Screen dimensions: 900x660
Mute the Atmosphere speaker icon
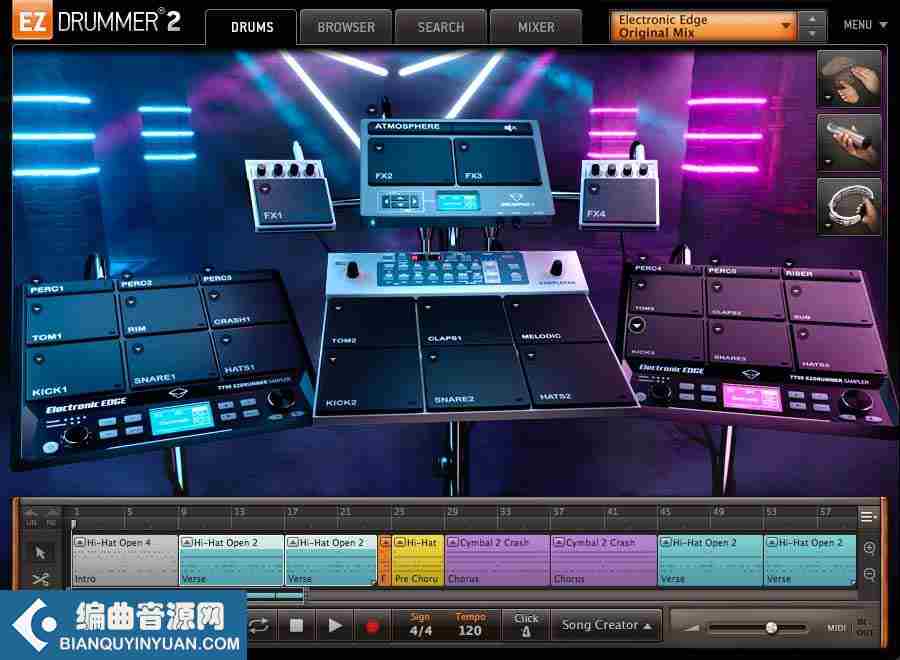point(510,127)
